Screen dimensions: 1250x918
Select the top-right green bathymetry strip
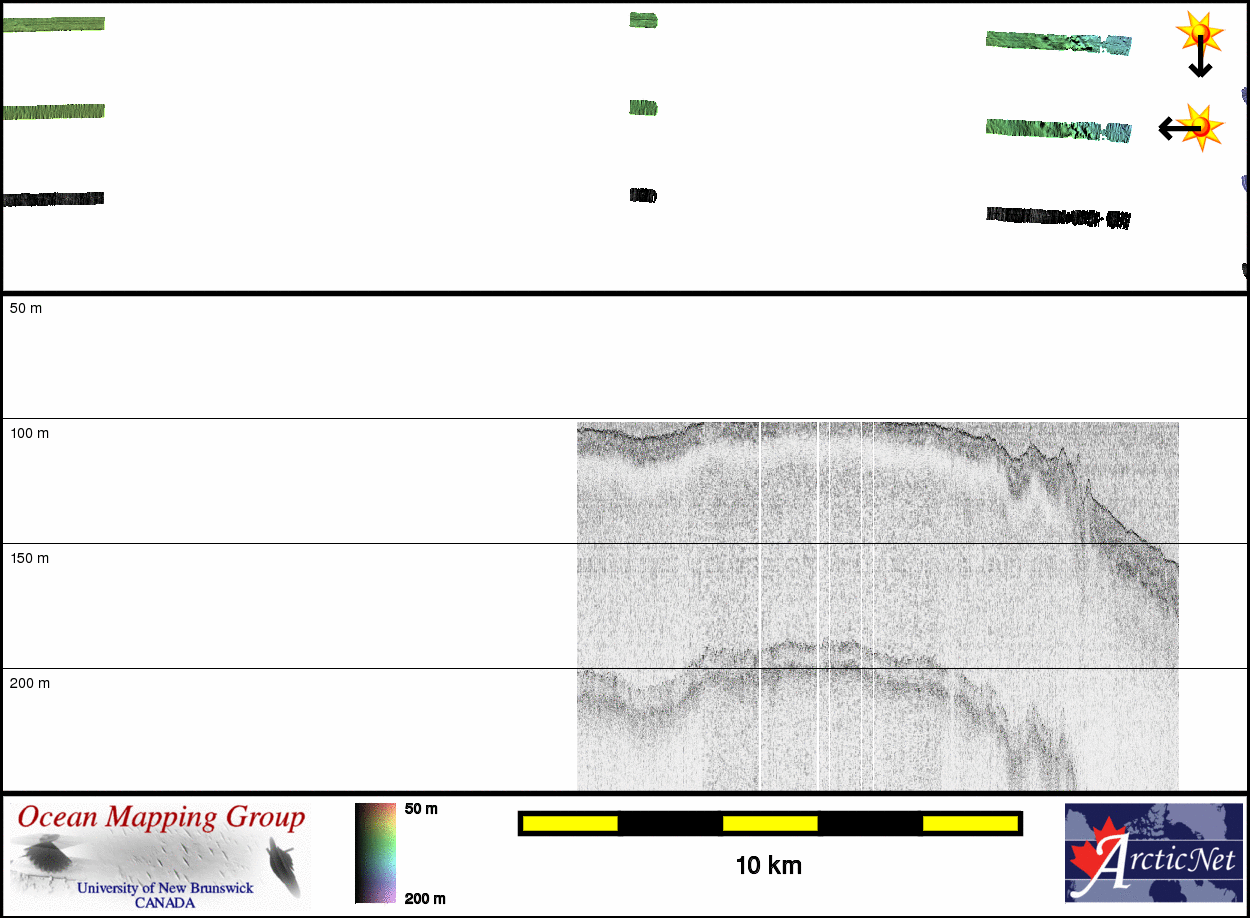tap(1057, 42)
